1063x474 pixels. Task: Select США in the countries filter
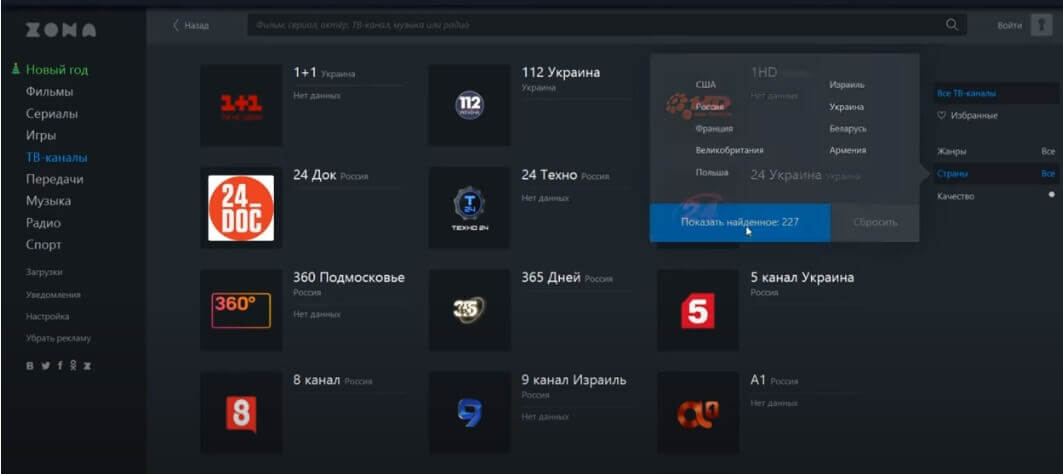(x=705, y=85)
